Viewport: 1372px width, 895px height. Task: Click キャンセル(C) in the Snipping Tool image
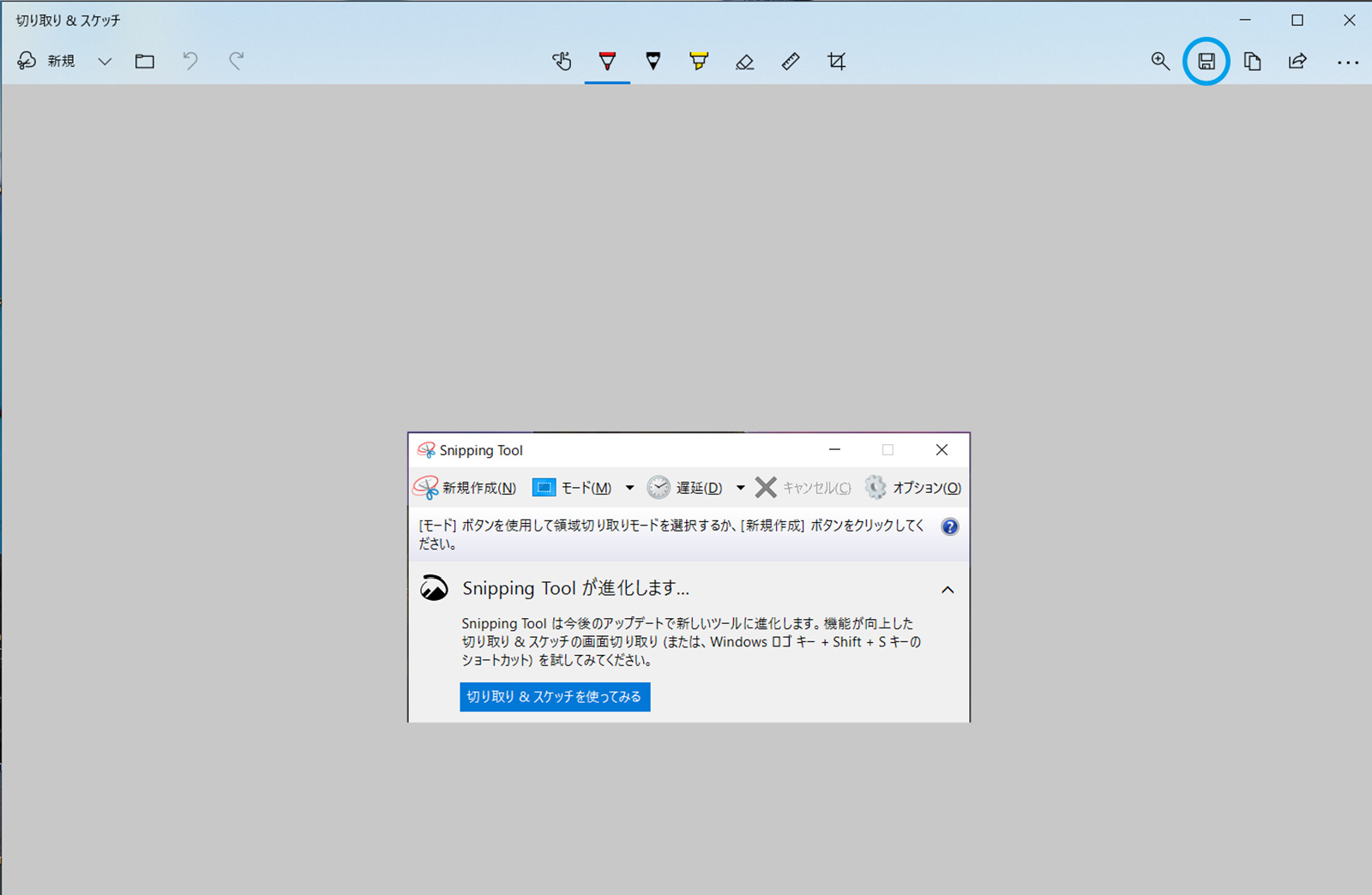click(803, 488)
